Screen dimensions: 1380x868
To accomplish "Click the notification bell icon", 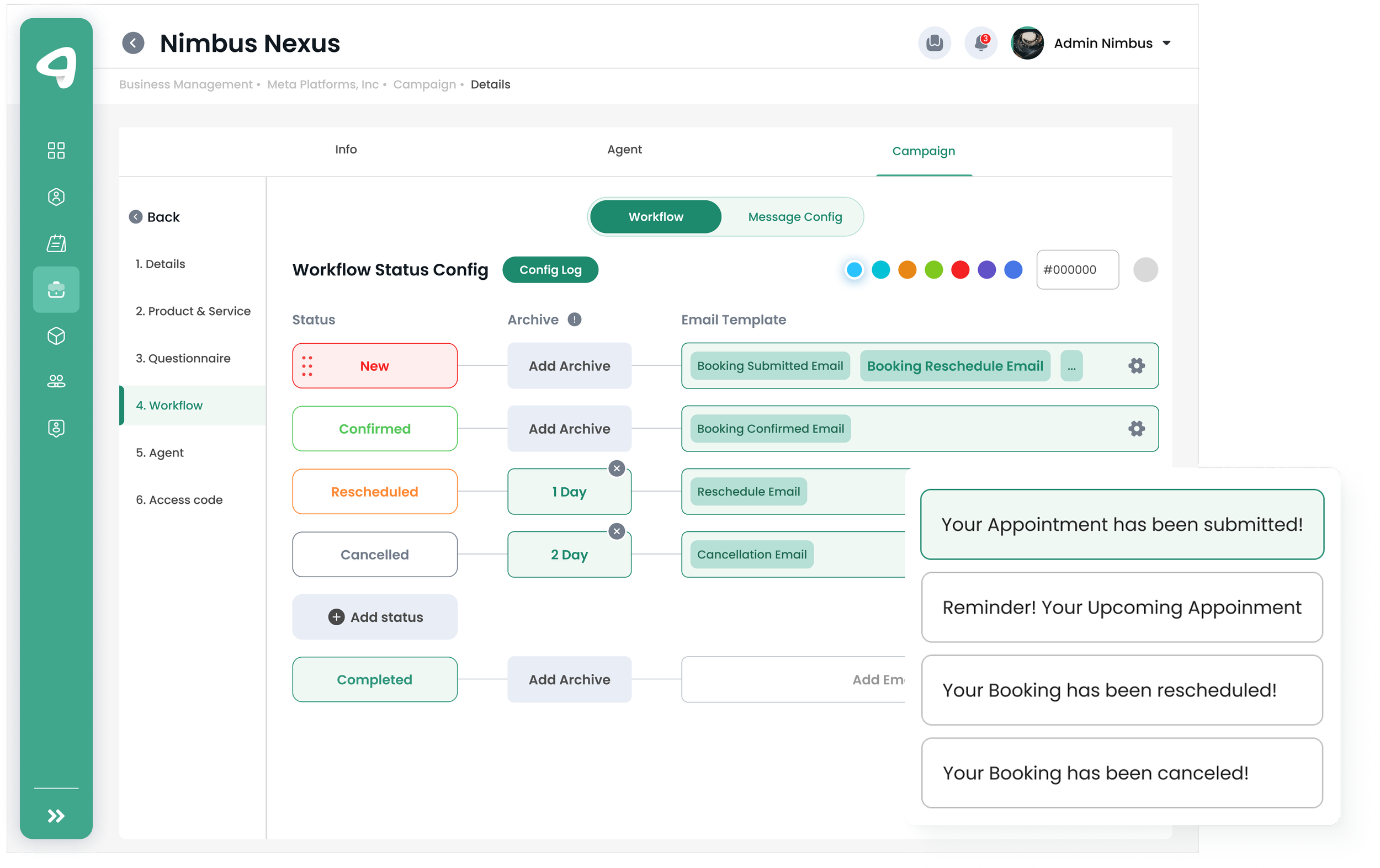I will point(980,43).
